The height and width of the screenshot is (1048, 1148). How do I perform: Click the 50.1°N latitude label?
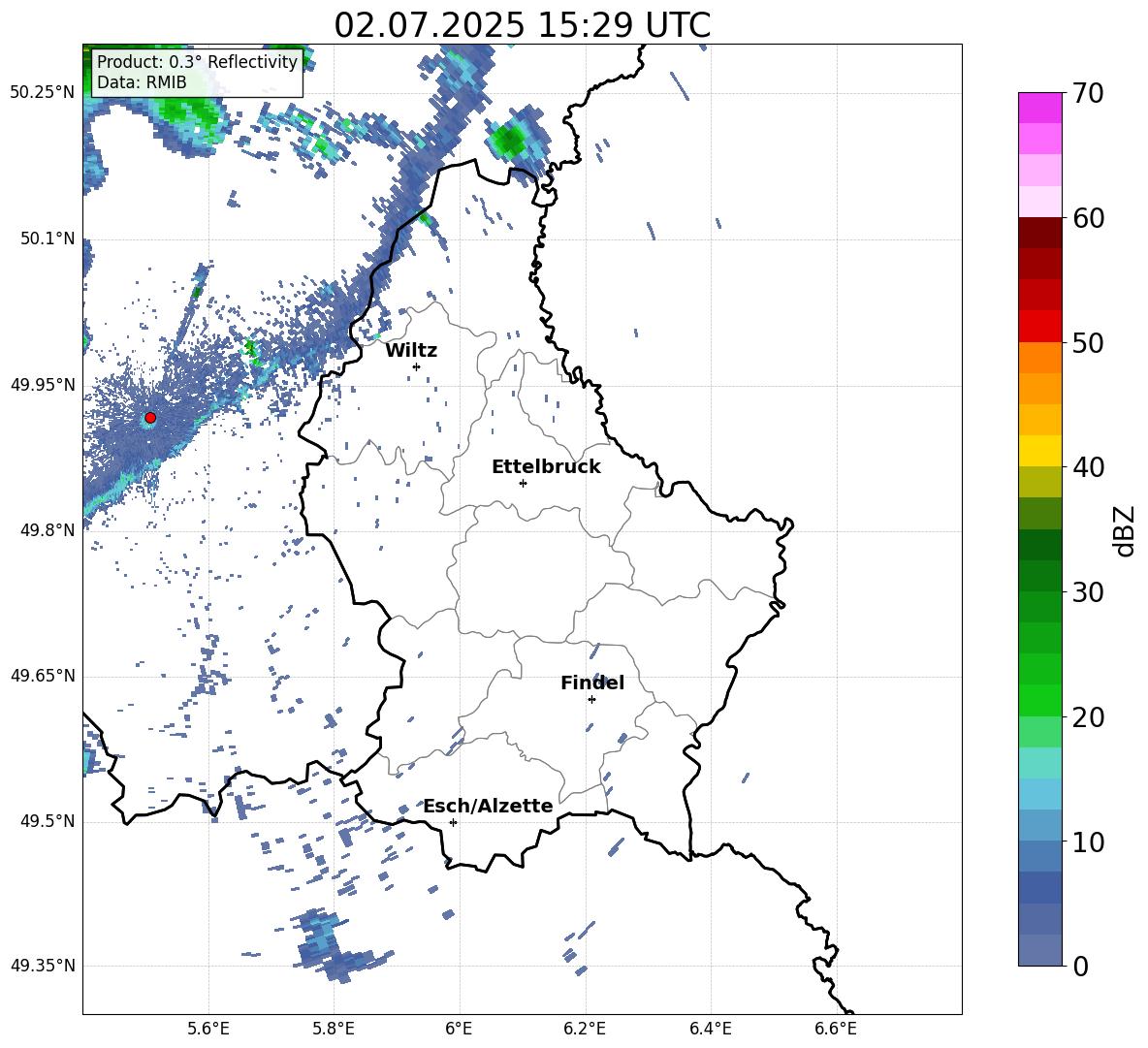pos(48,238)
